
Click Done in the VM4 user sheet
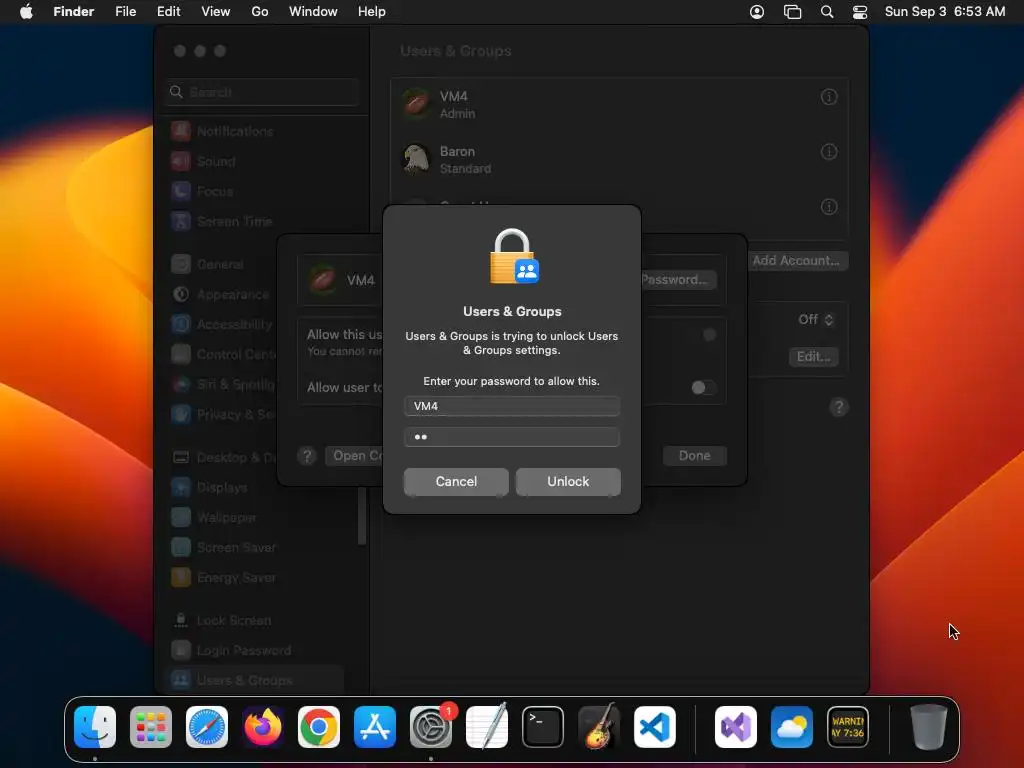[694, 456]
